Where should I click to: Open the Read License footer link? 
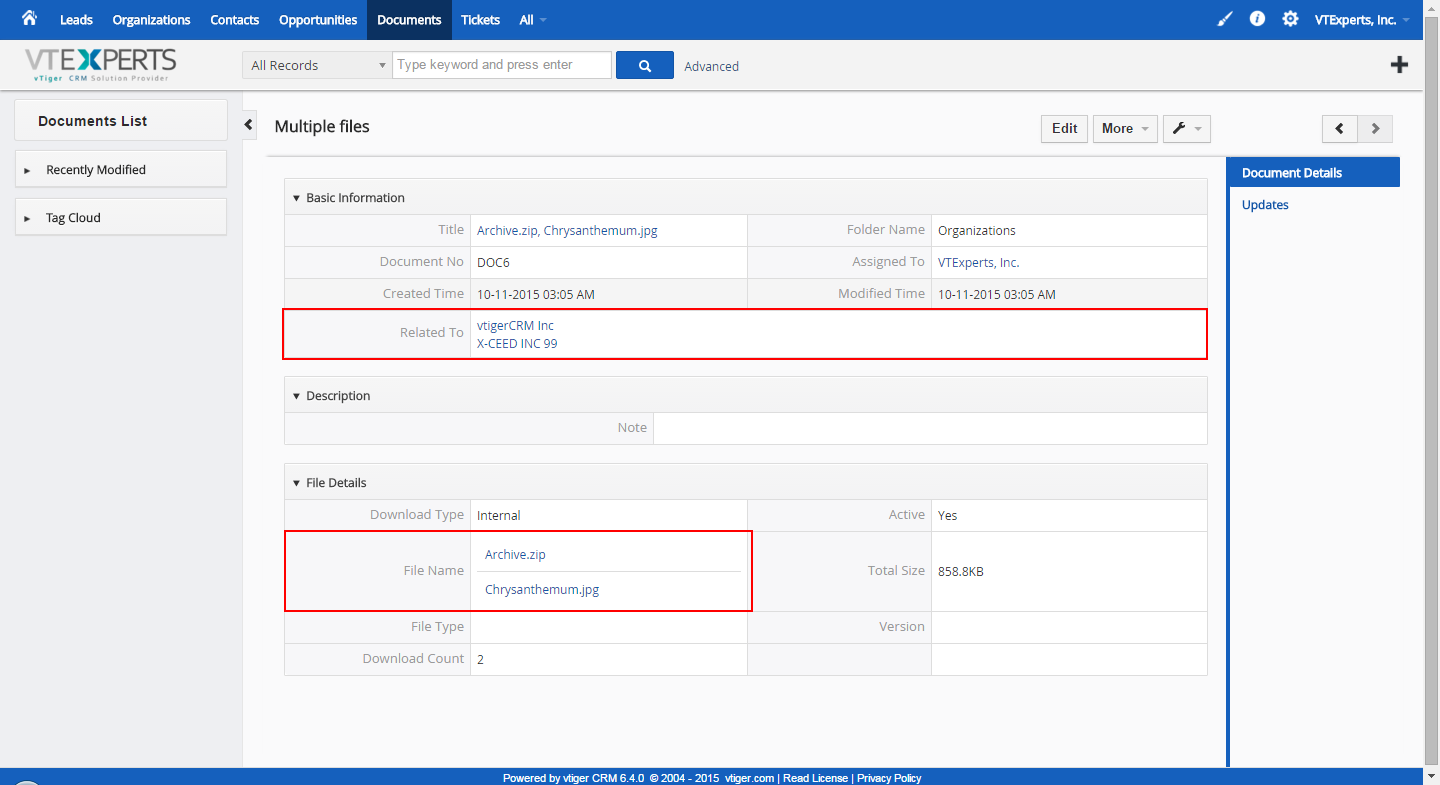point(815,778)
